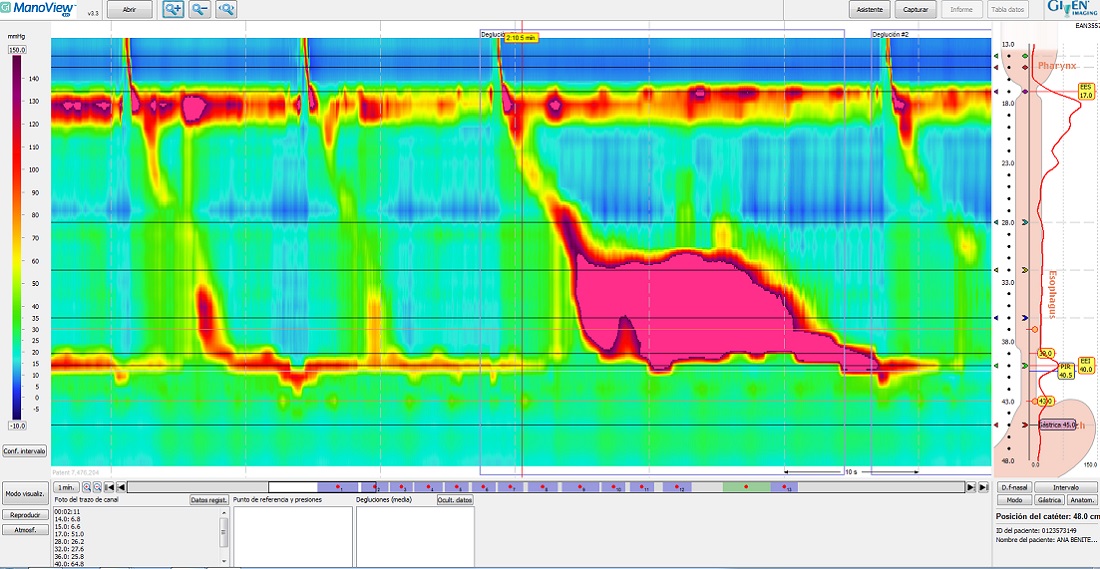Click the ManoView logo
1100x569 pixels.
click(39, 8)
